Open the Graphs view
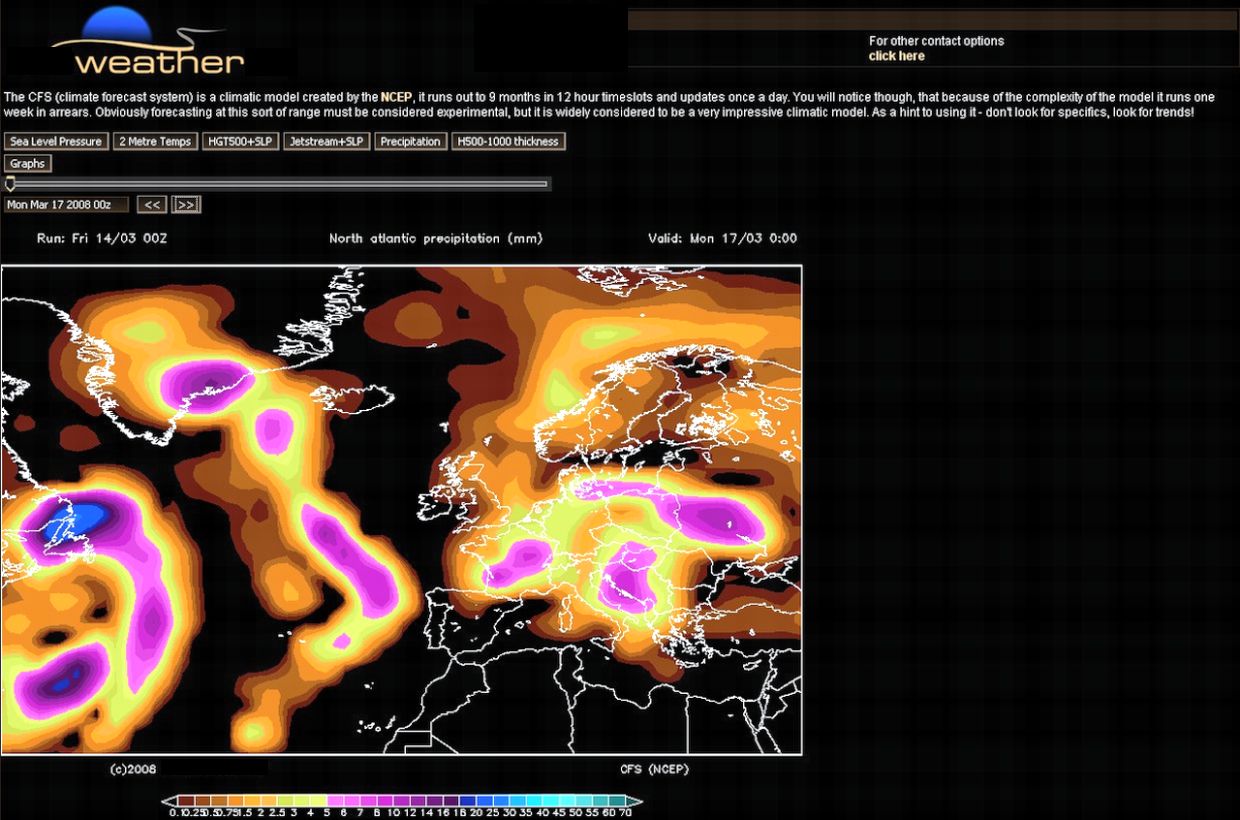Viewport: 1240px width, 820px height. point(28,163)
